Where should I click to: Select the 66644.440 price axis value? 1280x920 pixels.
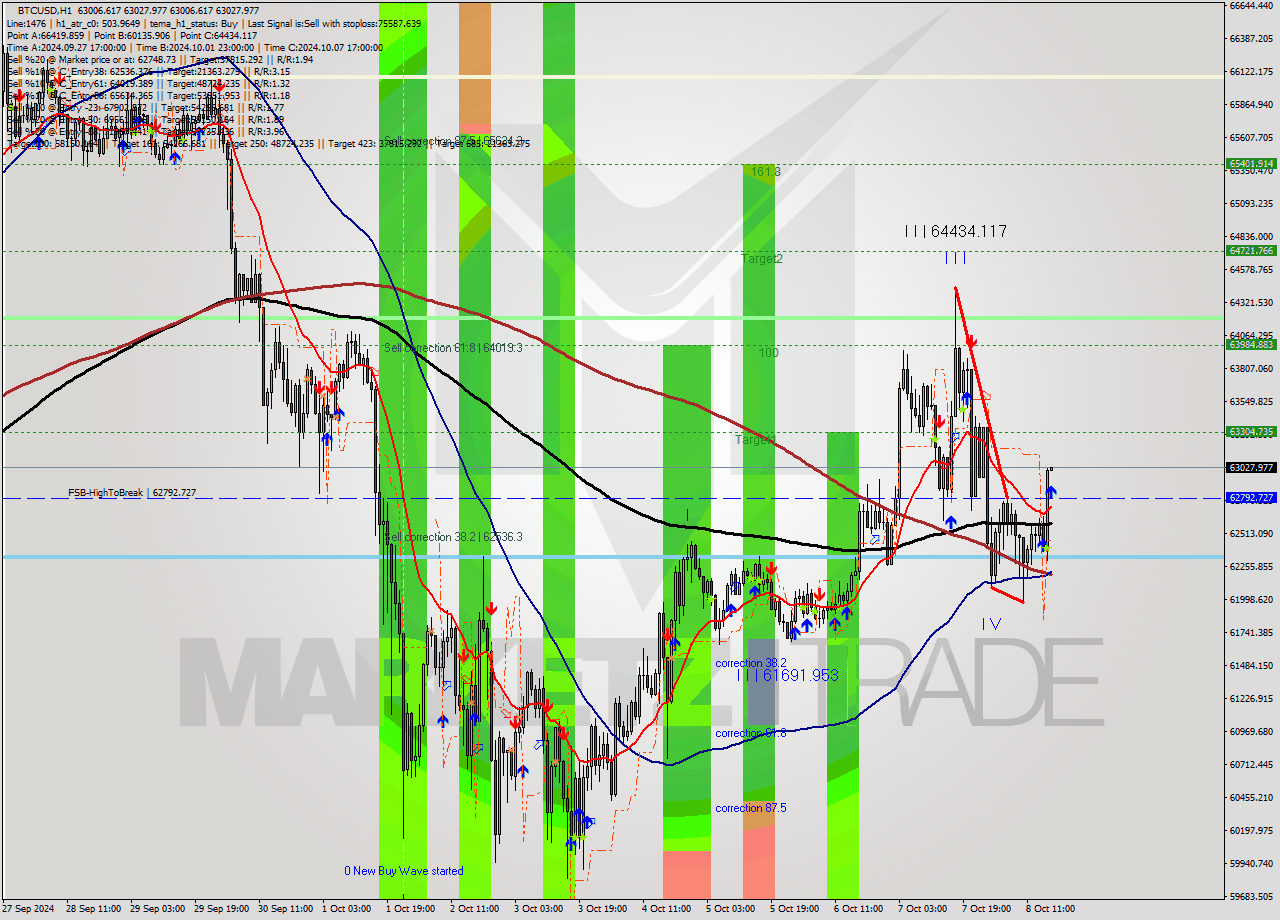(x=1251, y=6)
